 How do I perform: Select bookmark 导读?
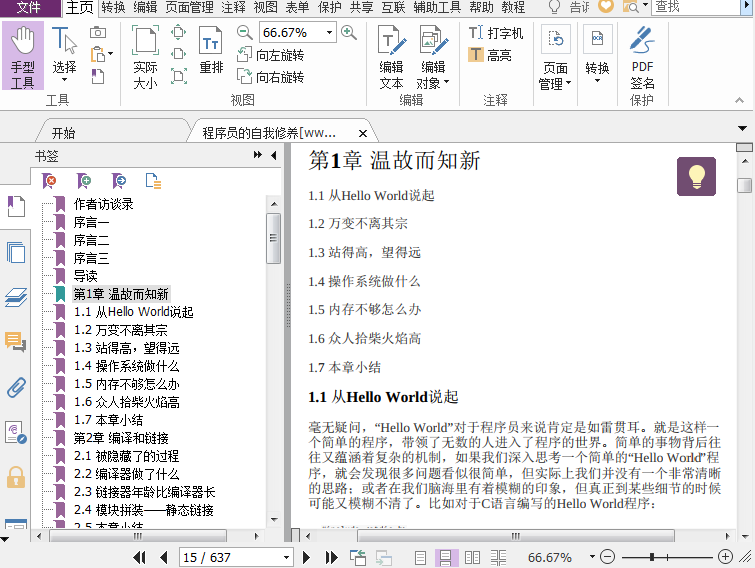point(85,276)
